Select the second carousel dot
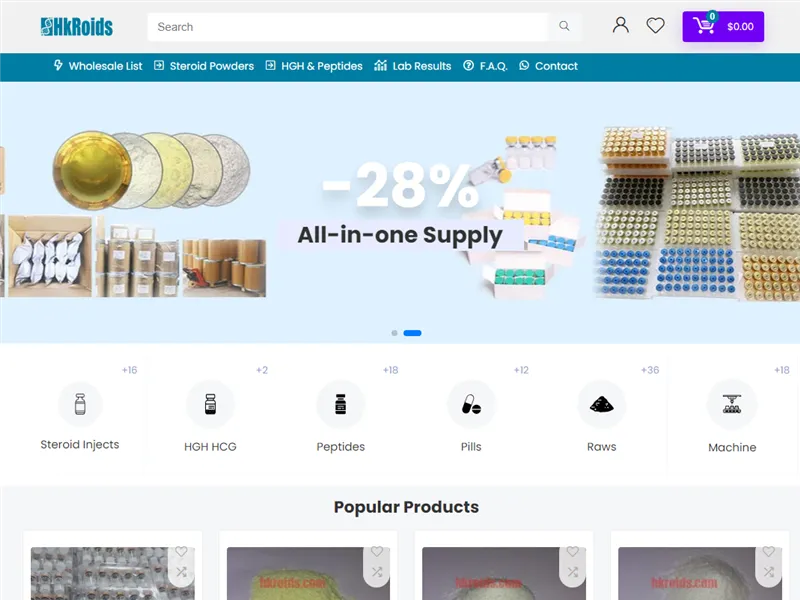 click(413, 333)
